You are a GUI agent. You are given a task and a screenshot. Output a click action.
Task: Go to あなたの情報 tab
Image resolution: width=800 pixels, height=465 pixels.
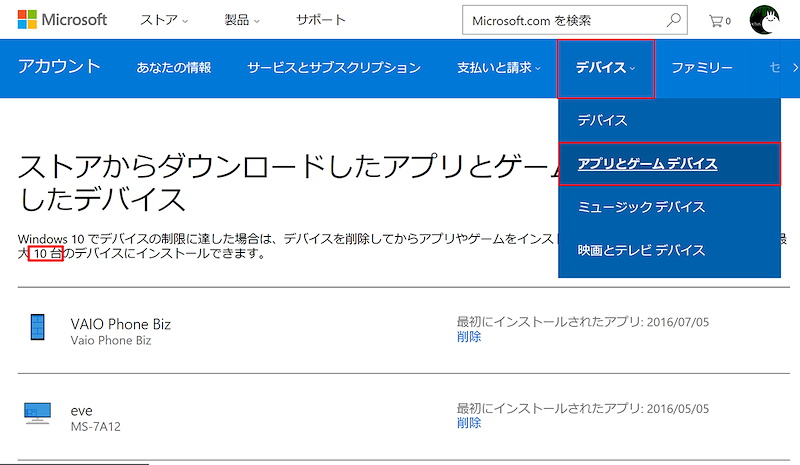(x=173, y=67)
